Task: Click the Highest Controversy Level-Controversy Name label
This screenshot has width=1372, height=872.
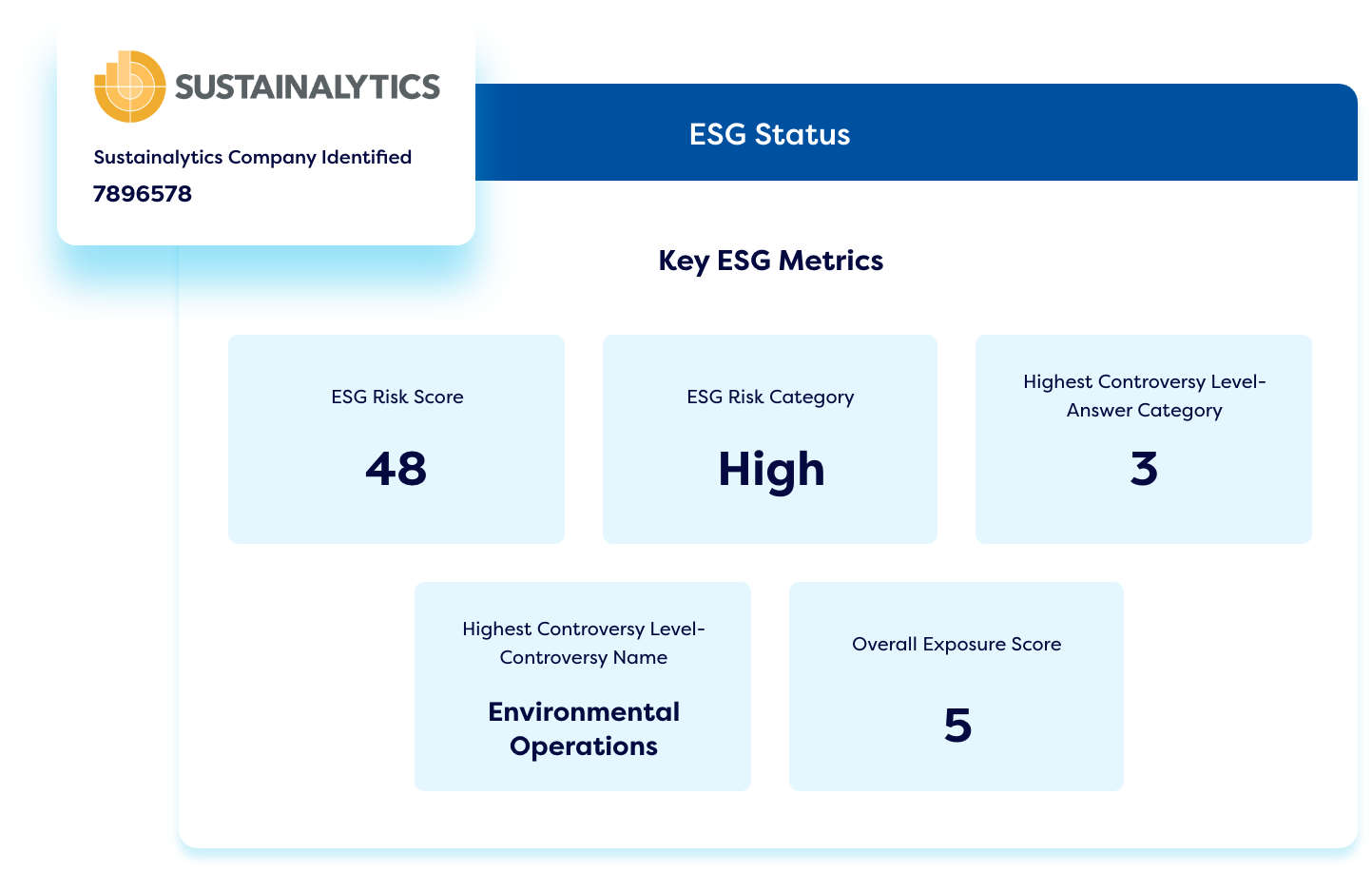Action: point(584,643)
